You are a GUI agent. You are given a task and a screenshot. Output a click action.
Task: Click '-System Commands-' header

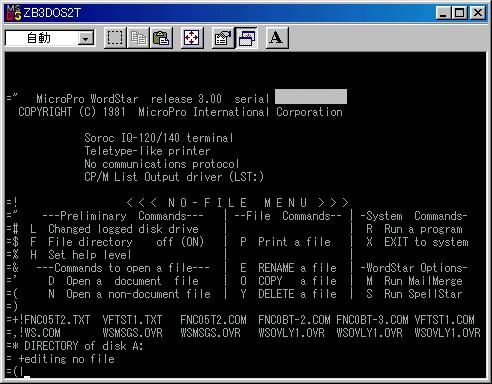(414, 216)
